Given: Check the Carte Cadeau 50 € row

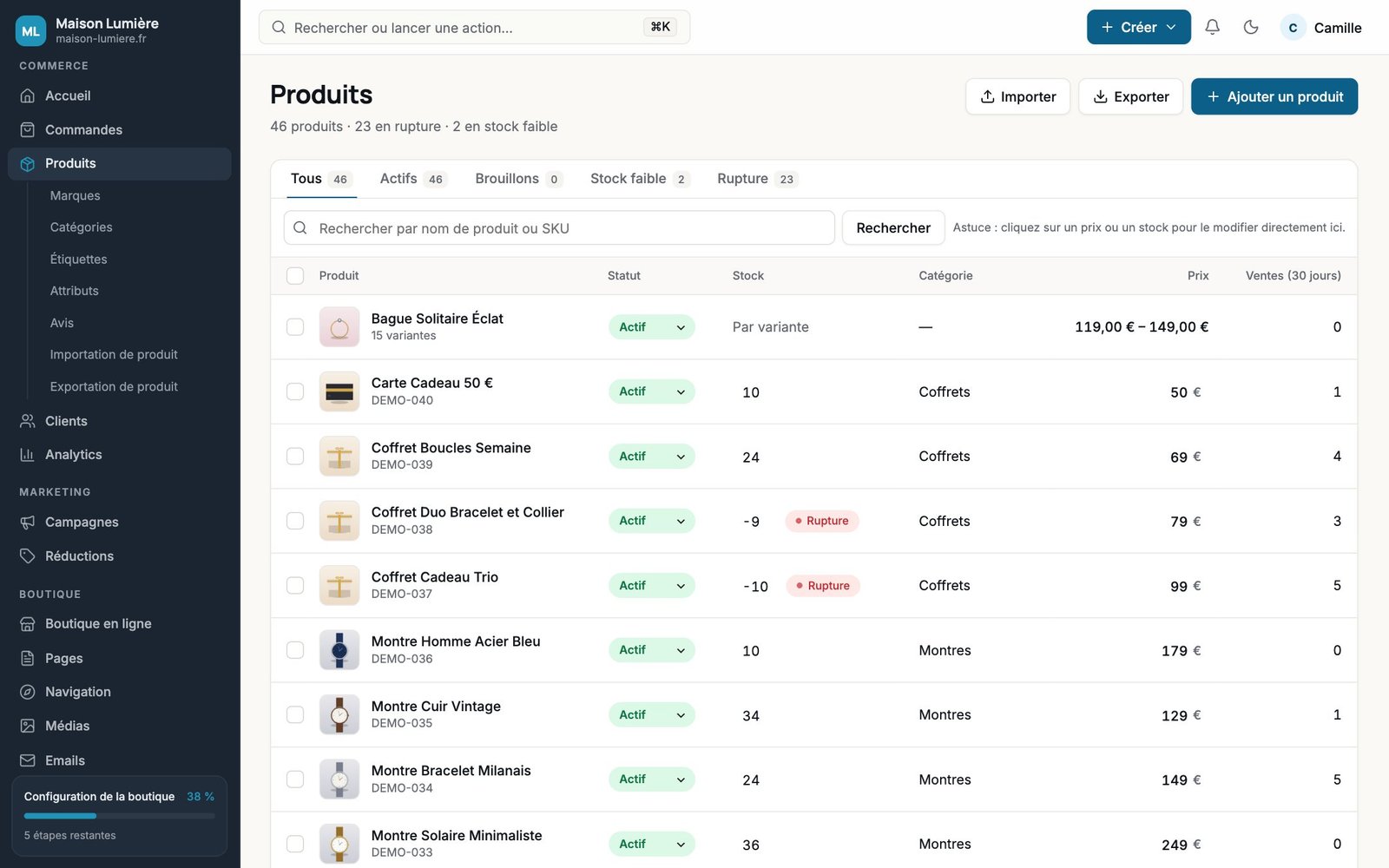Looking at the screenshot, I should pos(295,391).
